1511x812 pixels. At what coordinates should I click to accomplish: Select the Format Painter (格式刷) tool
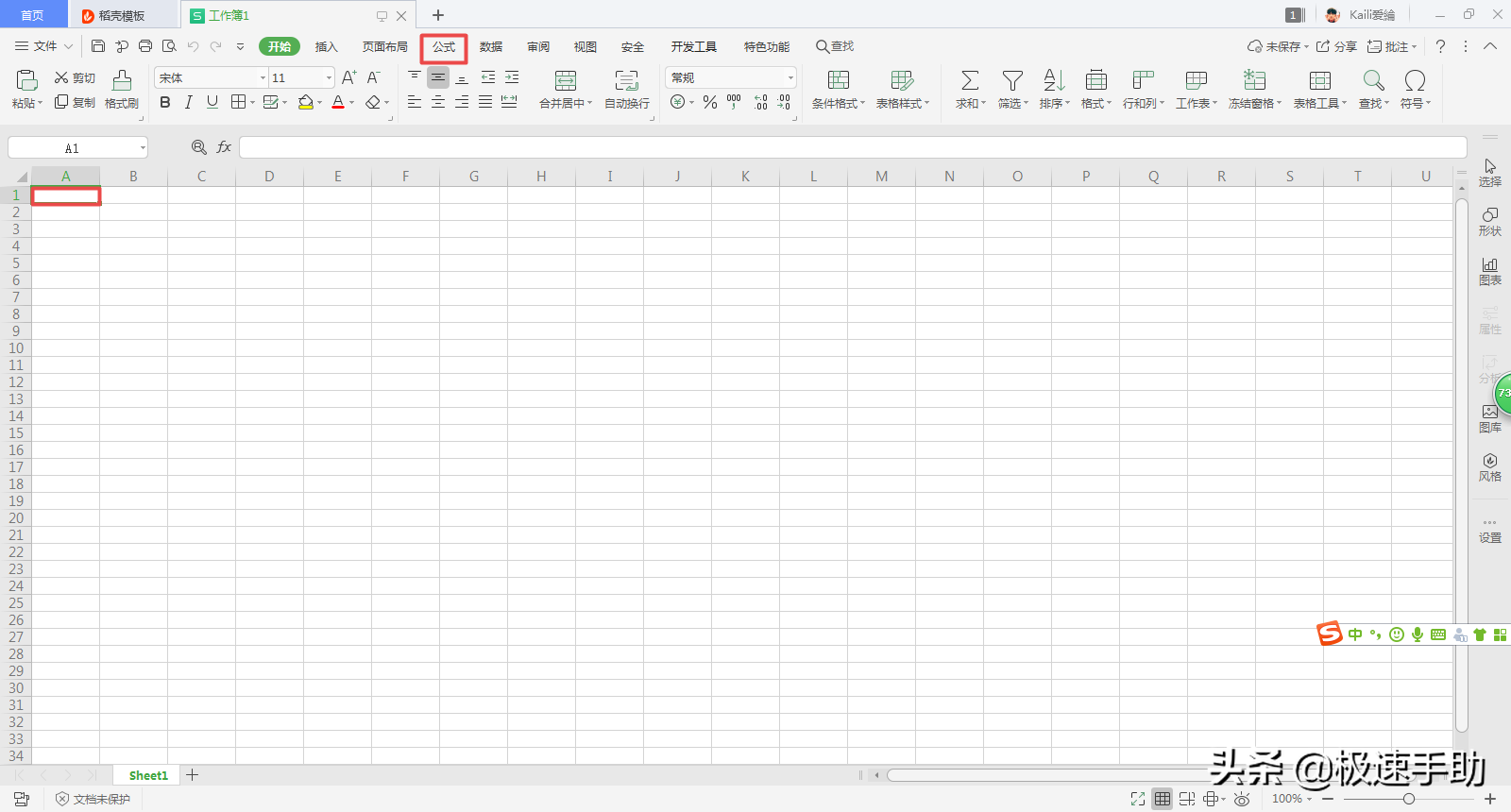click(122, 90)
